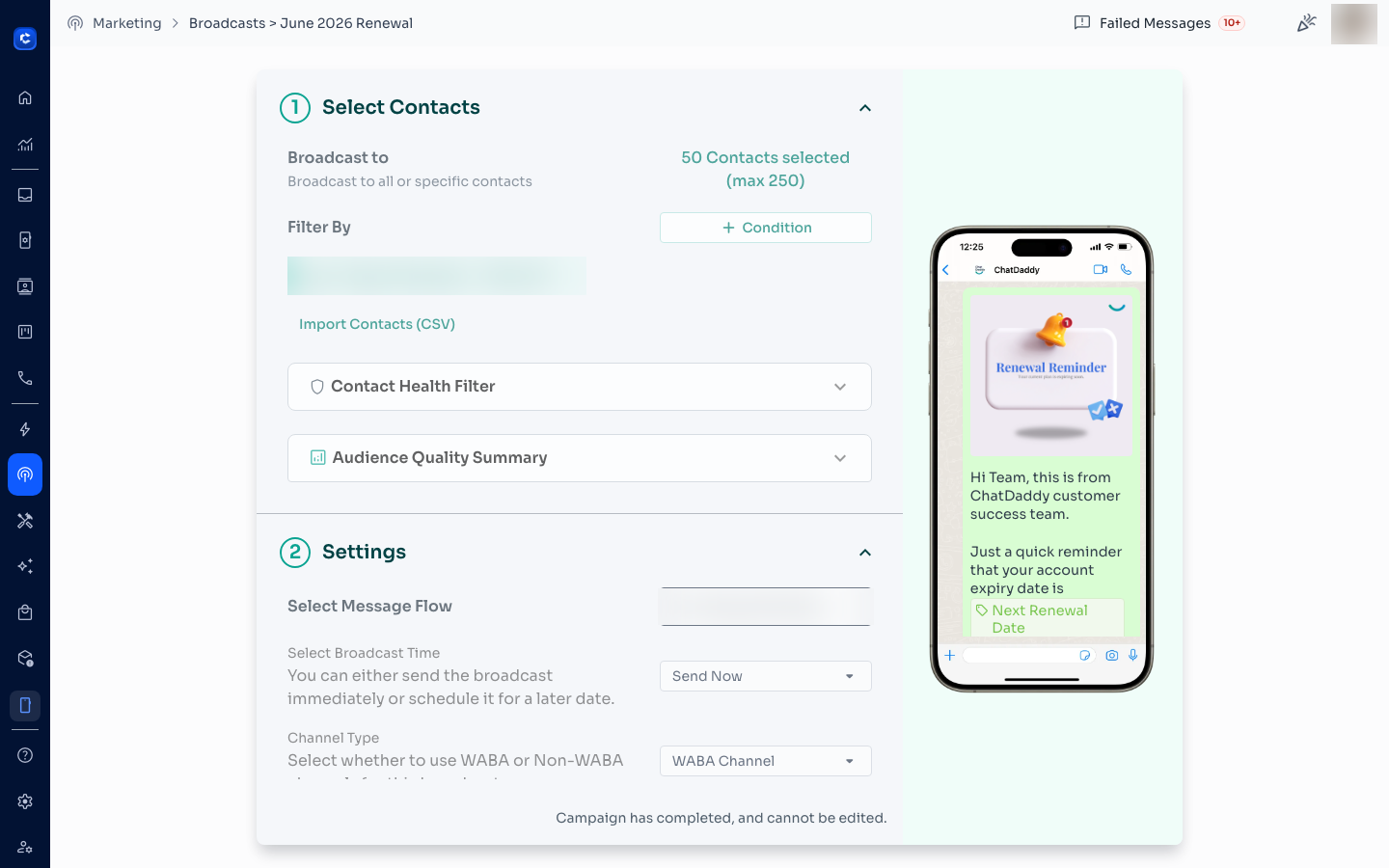Open the inbox tray icon in sidebar
The height and width of the screenshot is (868, 1389).
pos(25,195)
